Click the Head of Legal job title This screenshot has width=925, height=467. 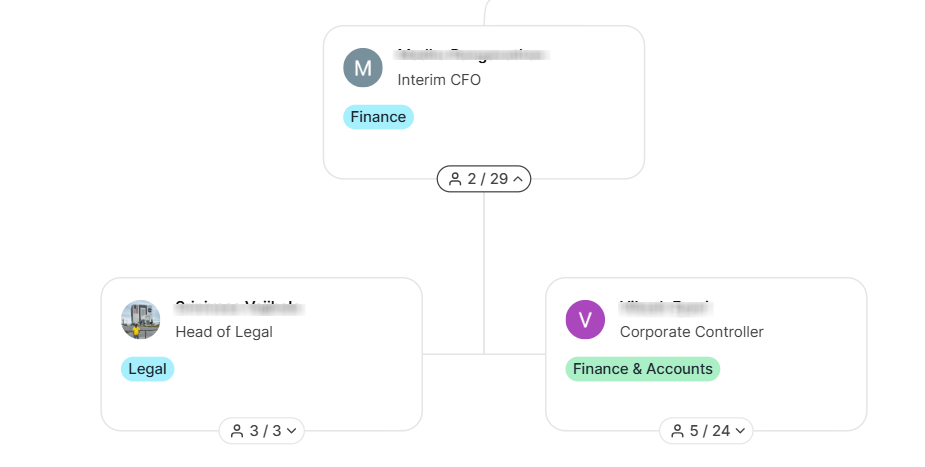click(224, 332)
